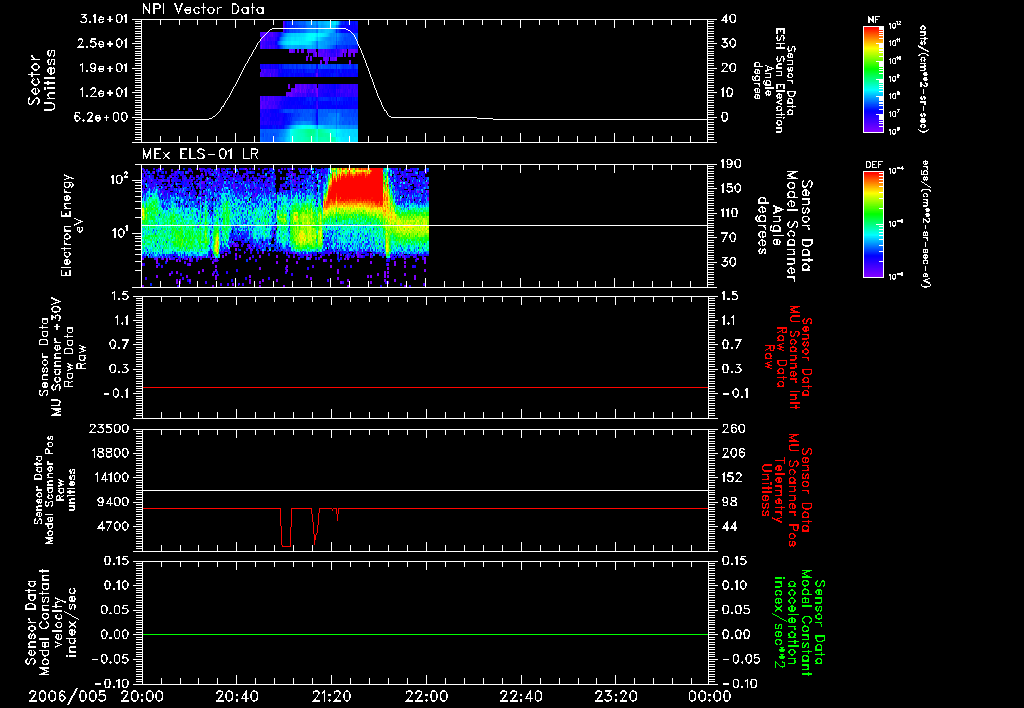Click the 3.1e+01 sector tick label
Image resolution: width=1024 pixels, height=708 pixels.
[104, 19]
